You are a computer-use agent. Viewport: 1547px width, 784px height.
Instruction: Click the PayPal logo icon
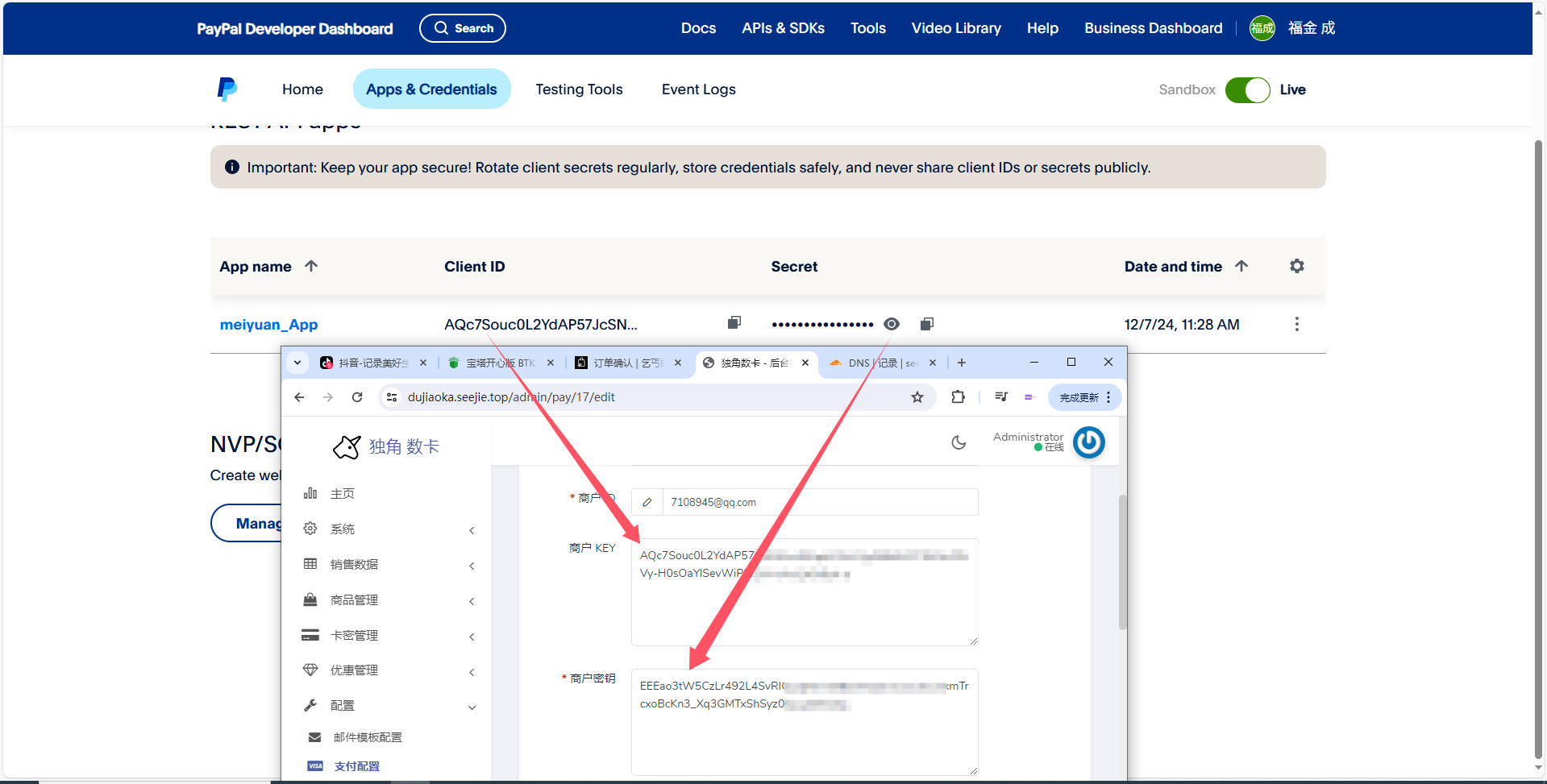point(227,89)
